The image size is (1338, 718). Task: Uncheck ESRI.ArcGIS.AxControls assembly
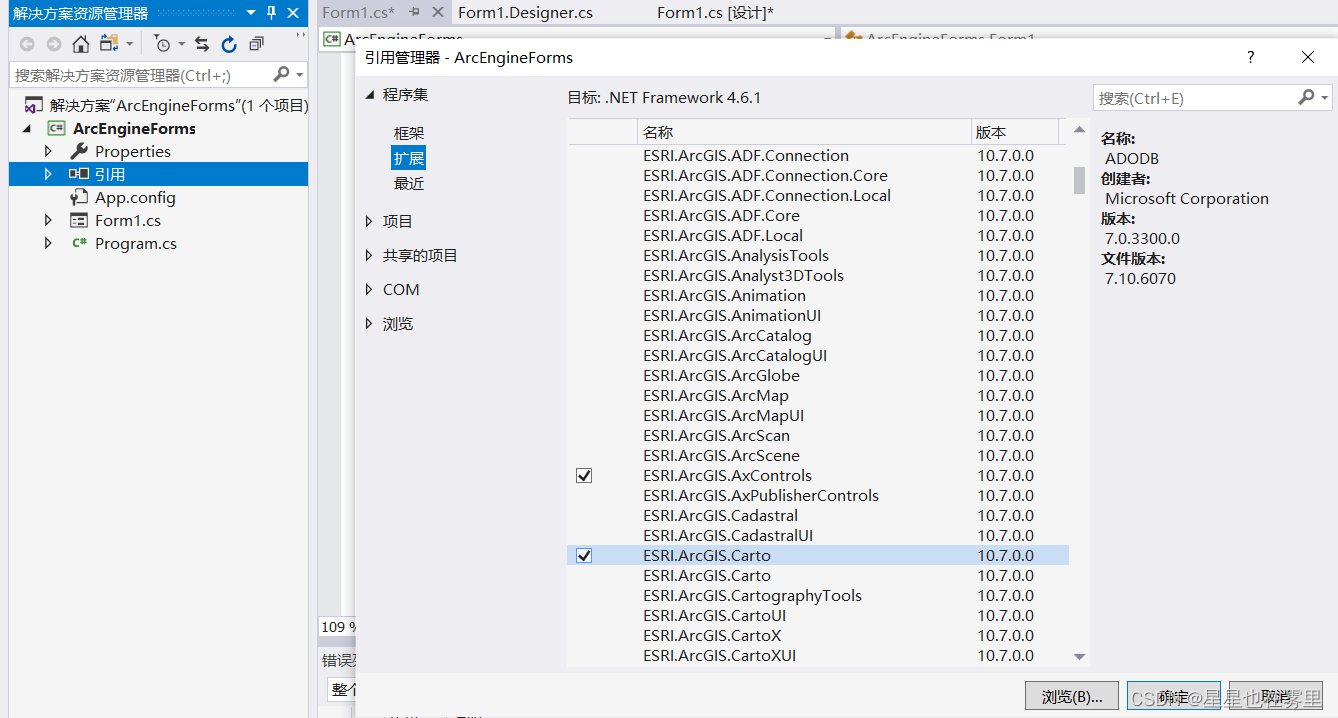click(583, 475)
